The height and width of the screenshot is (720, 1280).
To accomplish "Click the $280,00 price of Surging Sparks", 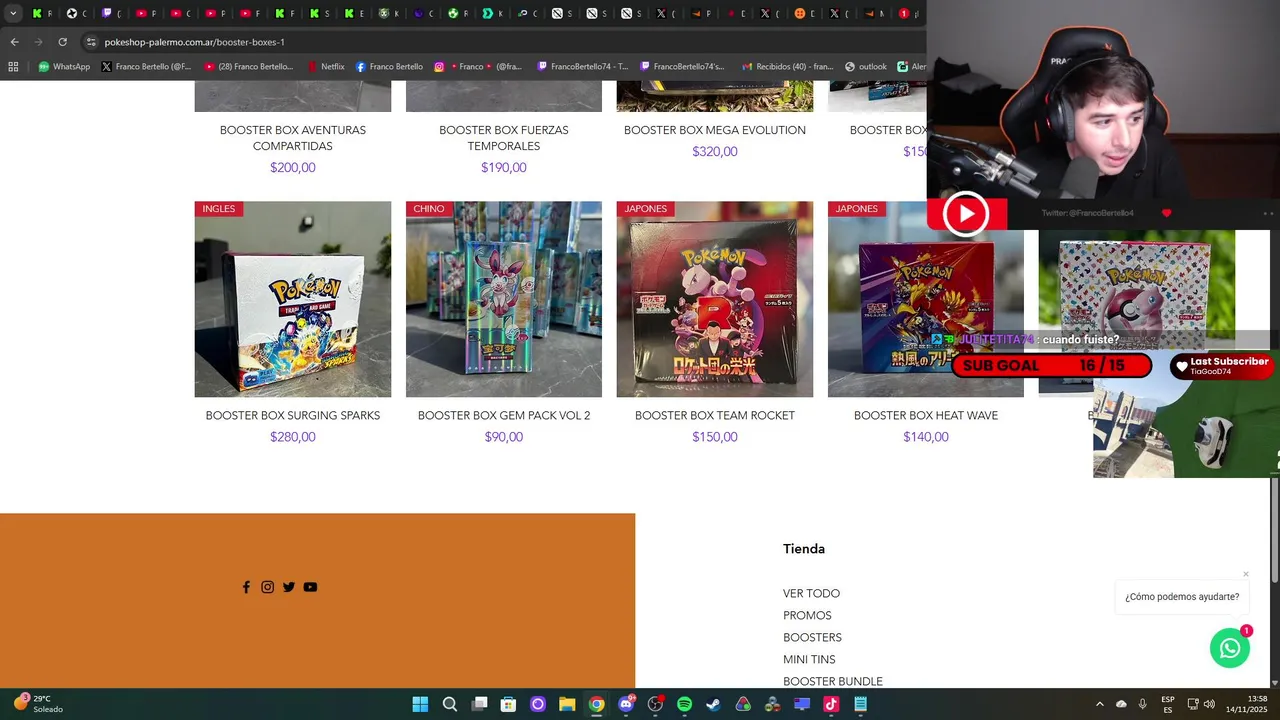I will [293, 437].
